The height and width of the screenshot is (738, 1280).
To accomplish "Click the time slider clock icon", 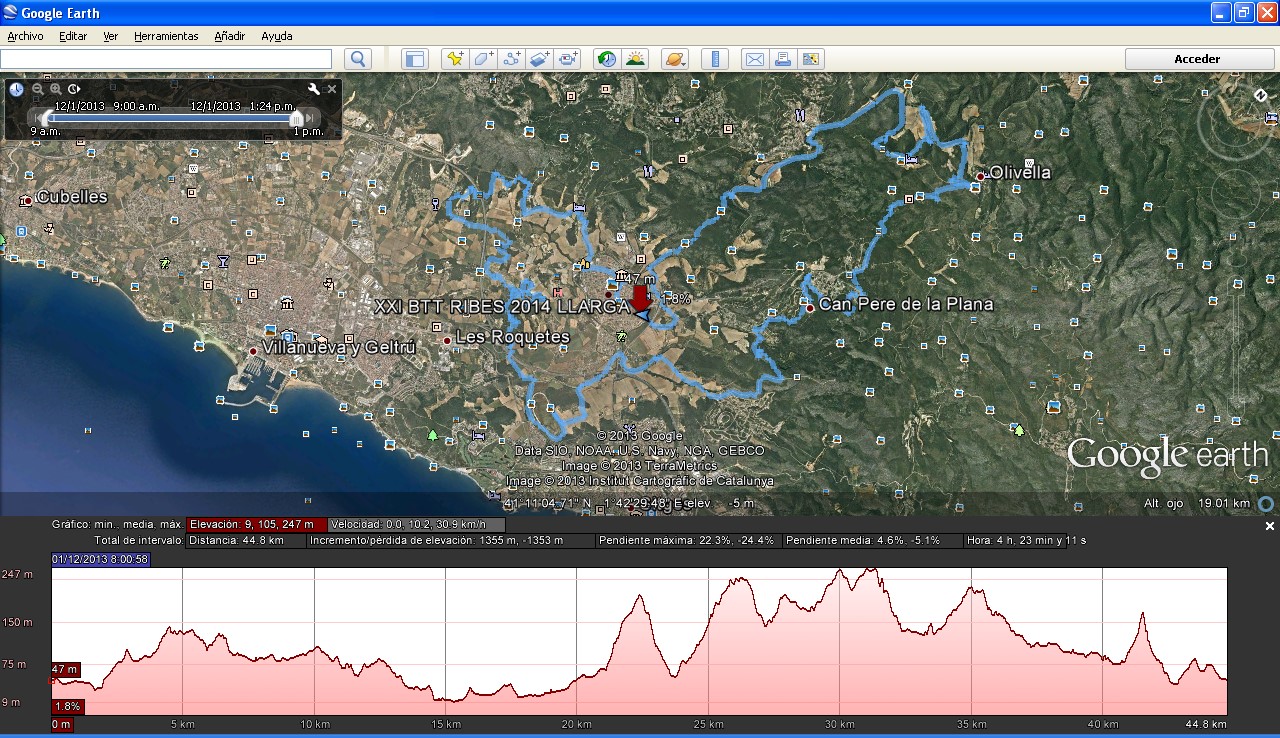I will pos(16,89).
